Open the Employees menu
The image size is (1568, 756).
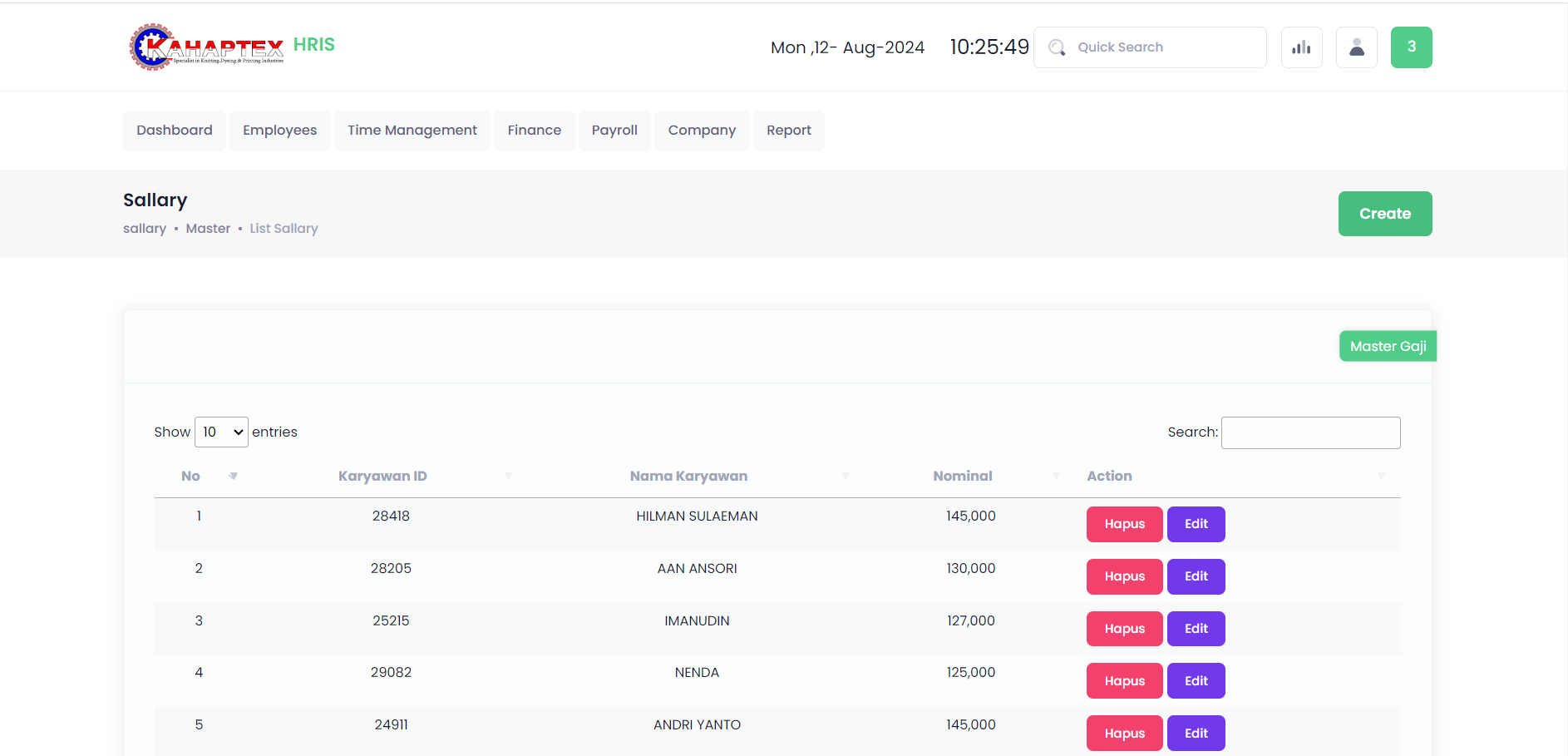(279, 131)
